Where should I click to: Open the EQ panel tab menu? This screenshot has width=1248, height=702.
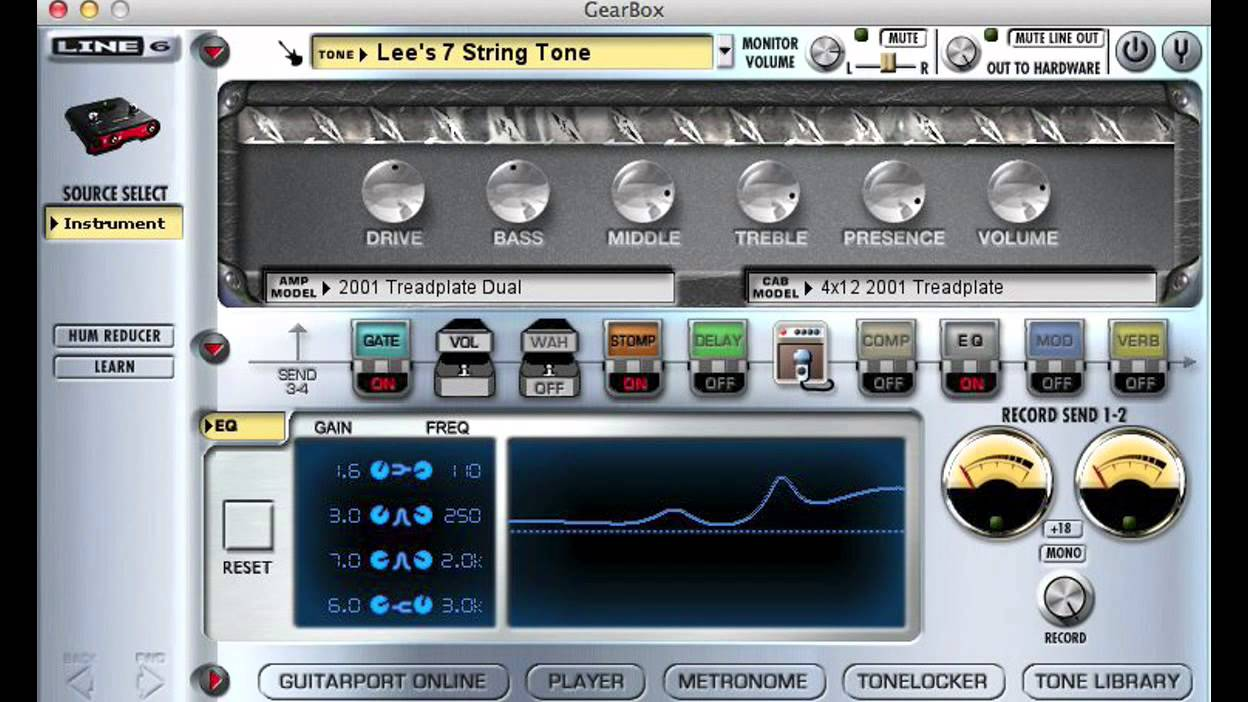coord(243,426)
